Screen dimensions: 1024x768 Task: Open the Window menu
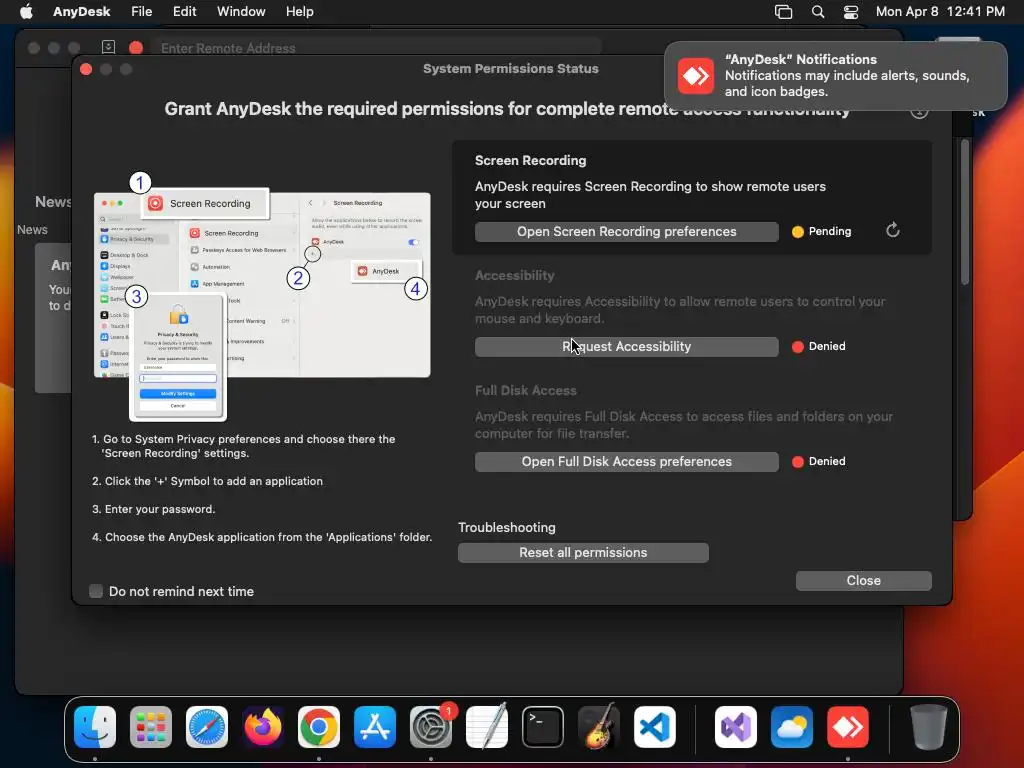pos(241,12)
